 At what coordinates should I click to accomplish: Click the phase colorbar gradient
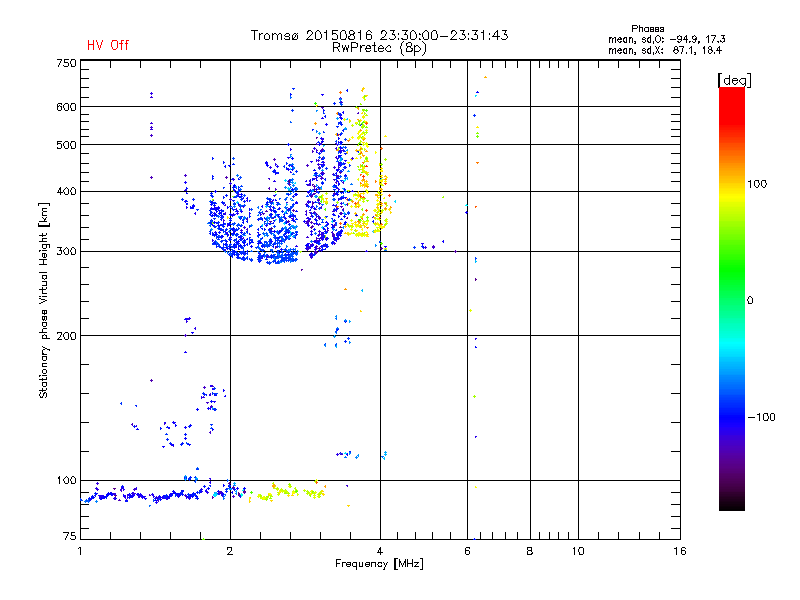tap(732, 298)
